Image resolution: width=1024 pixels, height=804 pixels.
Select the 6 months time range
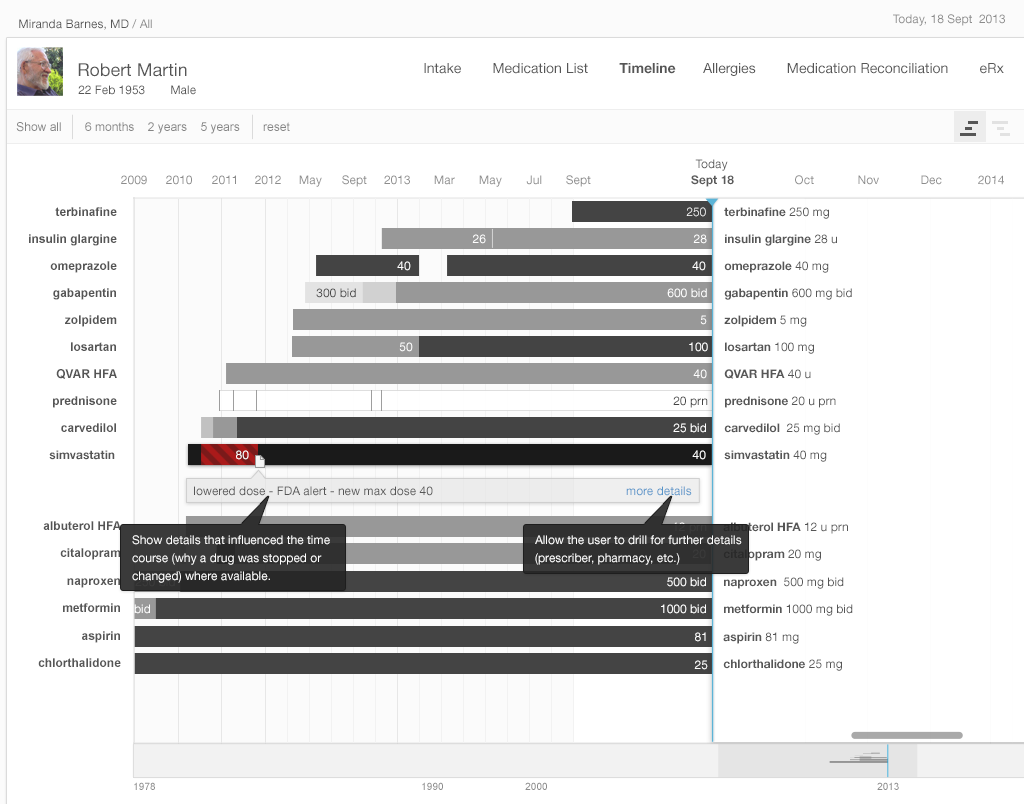click(109, 127)
